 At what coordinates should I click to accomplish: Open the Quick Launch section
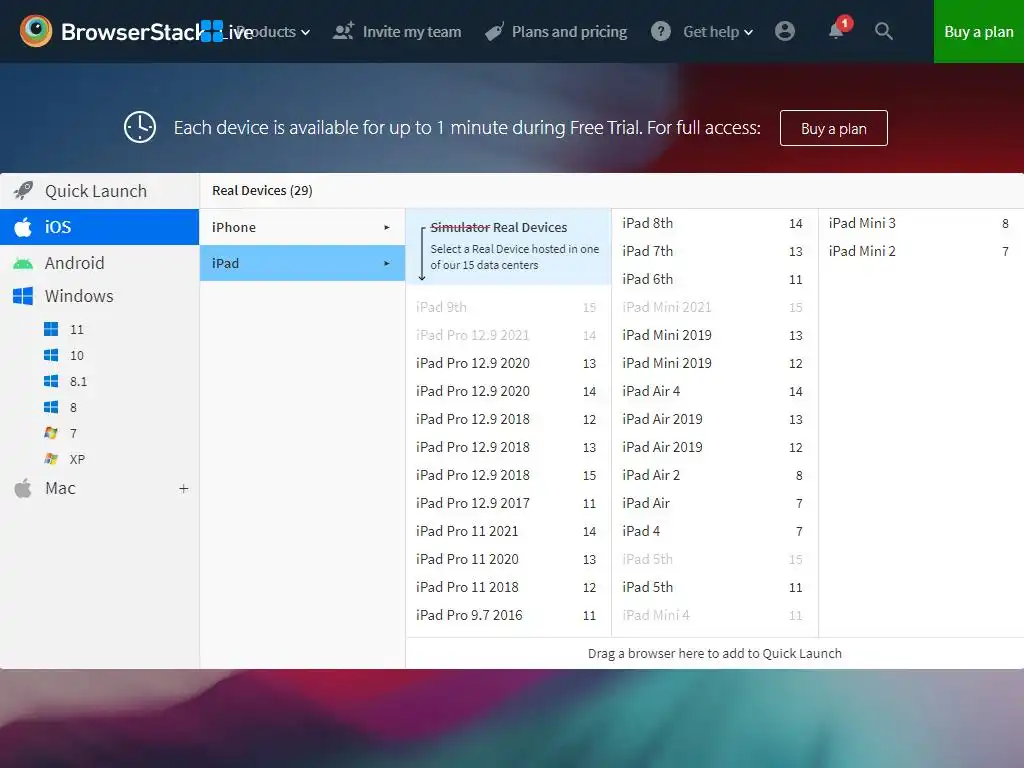[99, 191]
